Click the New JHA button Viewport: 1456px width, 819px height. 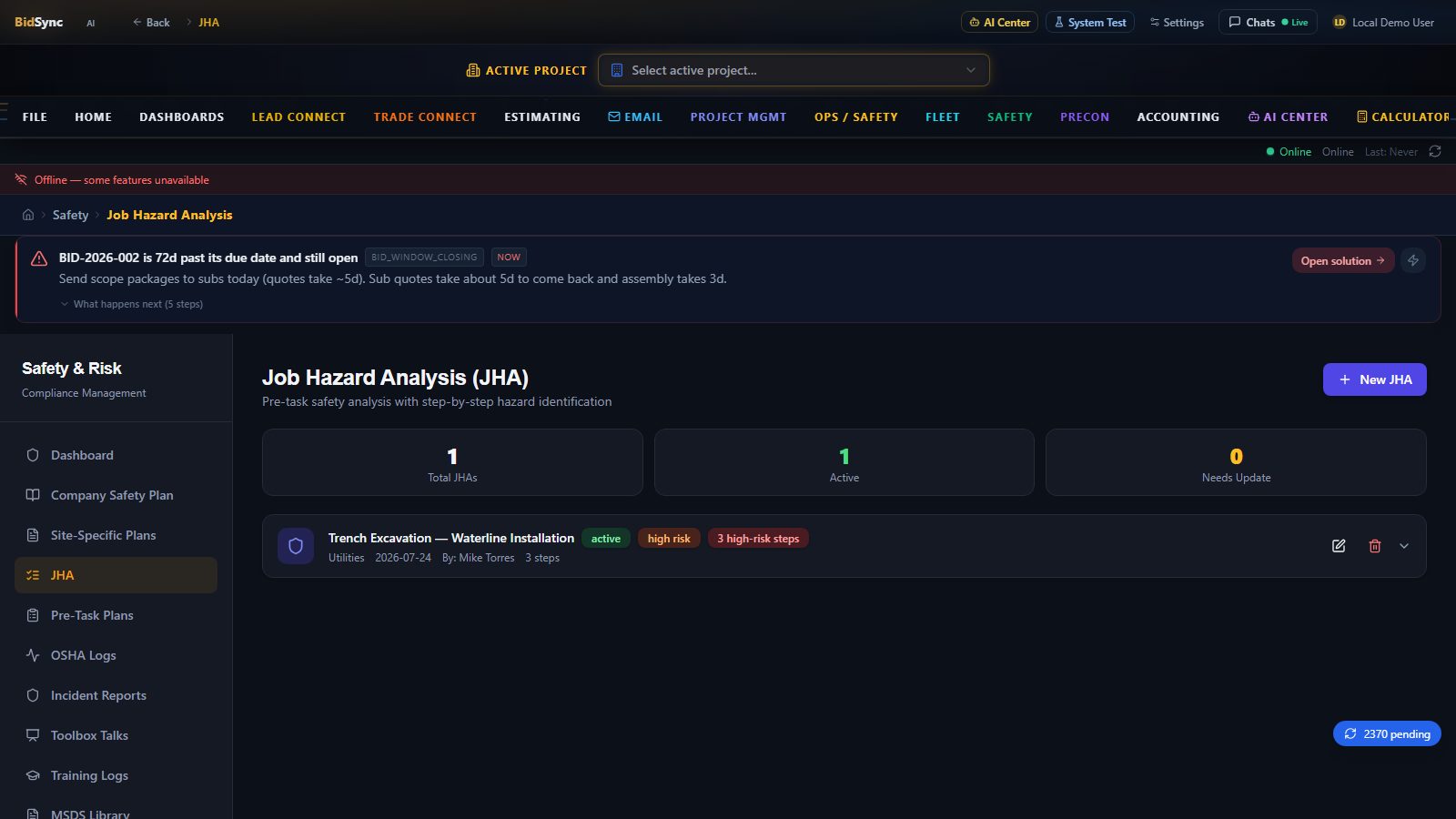1374,379
